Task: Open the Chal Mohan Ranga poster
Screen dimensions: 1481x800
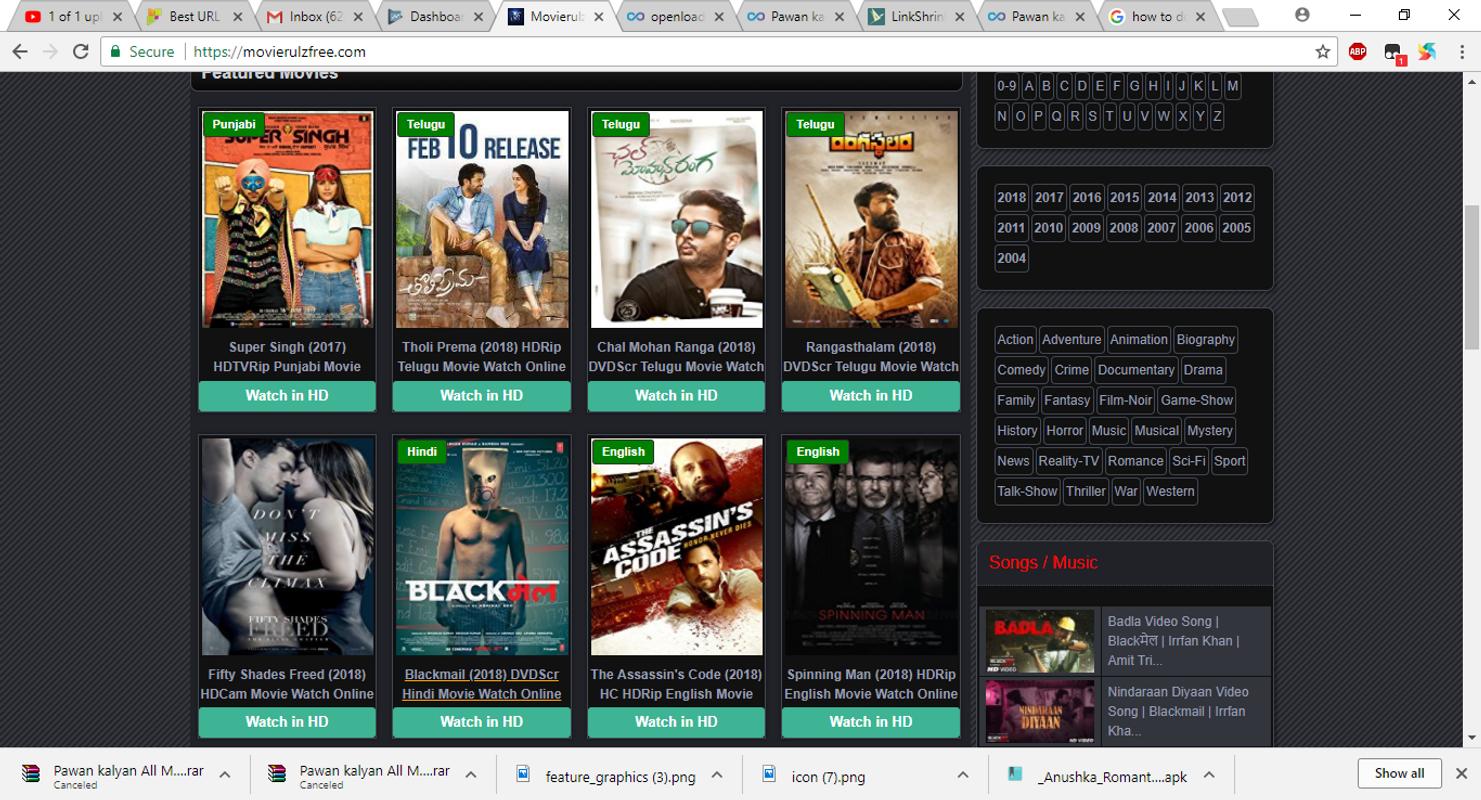Action: [676, 219]
